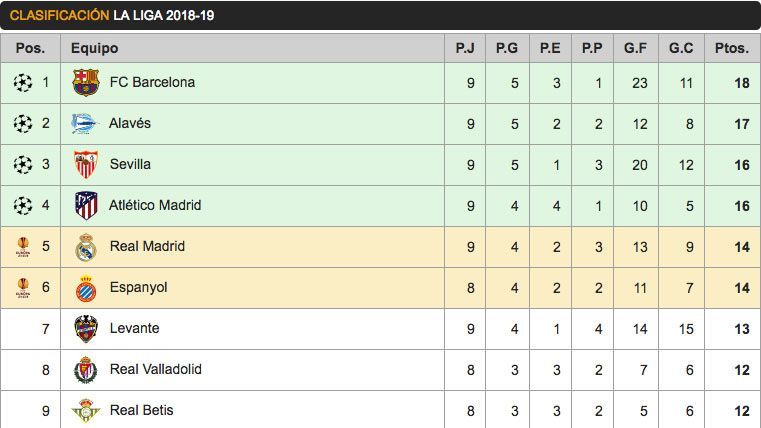The width and height of the screenshot is (761, 428).
Task: Click Europa League icon beside position 5
Action: click(22, 246)
